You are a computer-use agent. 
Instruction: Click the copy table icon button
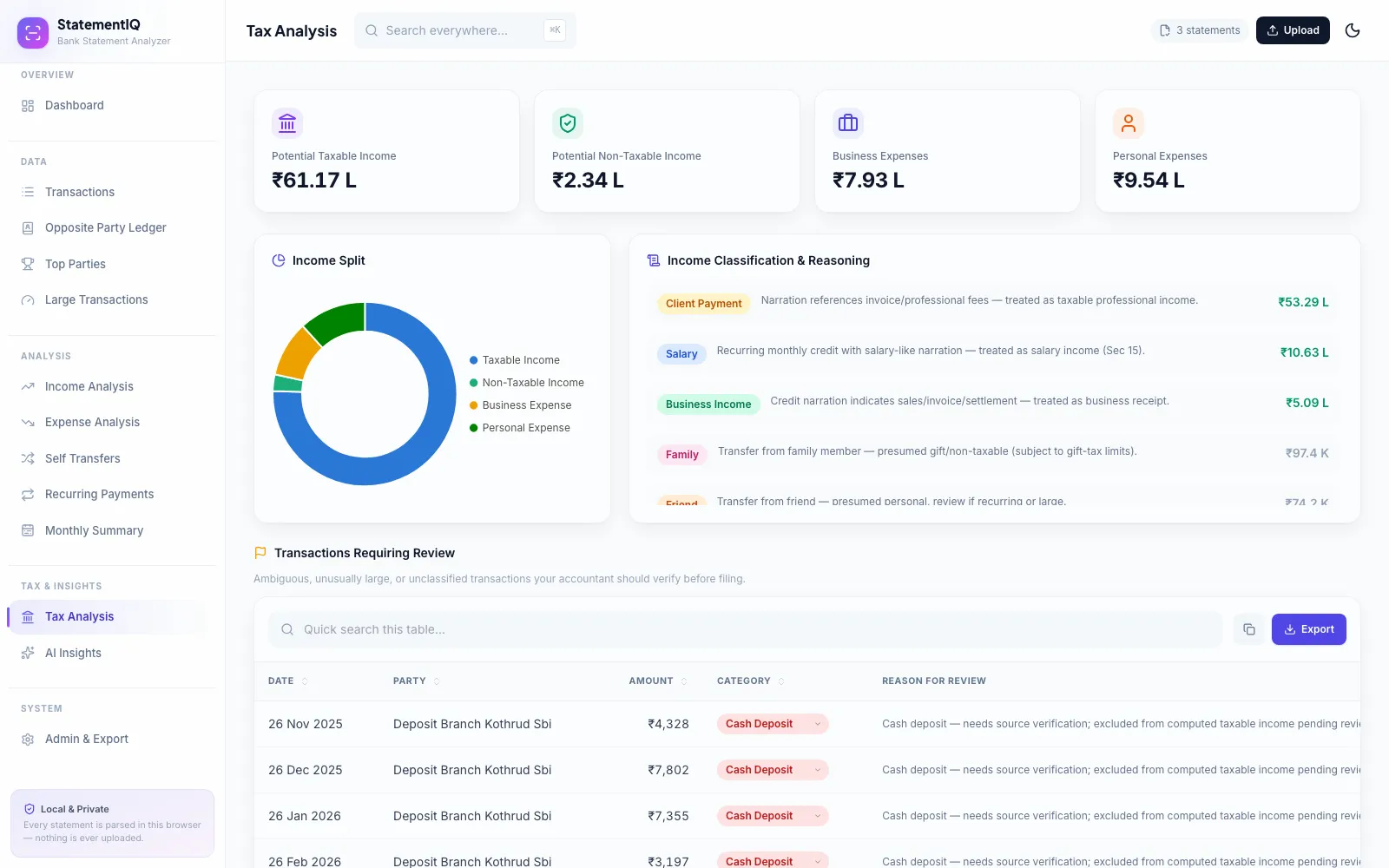click(x=1249, y=629)
